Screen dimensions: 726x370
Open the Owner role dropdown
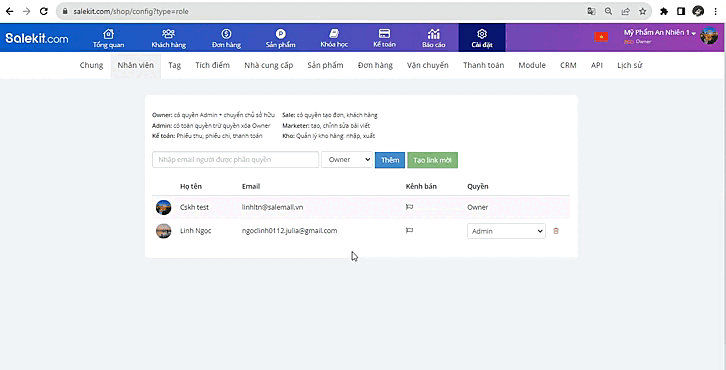click(x=347, y=159)
